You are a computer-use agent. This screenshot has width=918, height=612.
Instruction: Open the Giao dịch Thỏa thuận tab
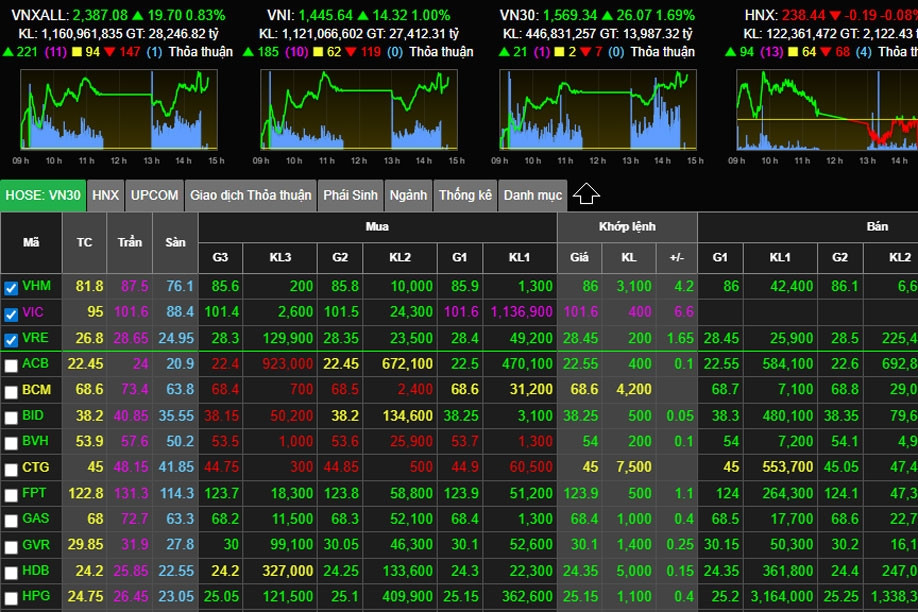[251, 196]
